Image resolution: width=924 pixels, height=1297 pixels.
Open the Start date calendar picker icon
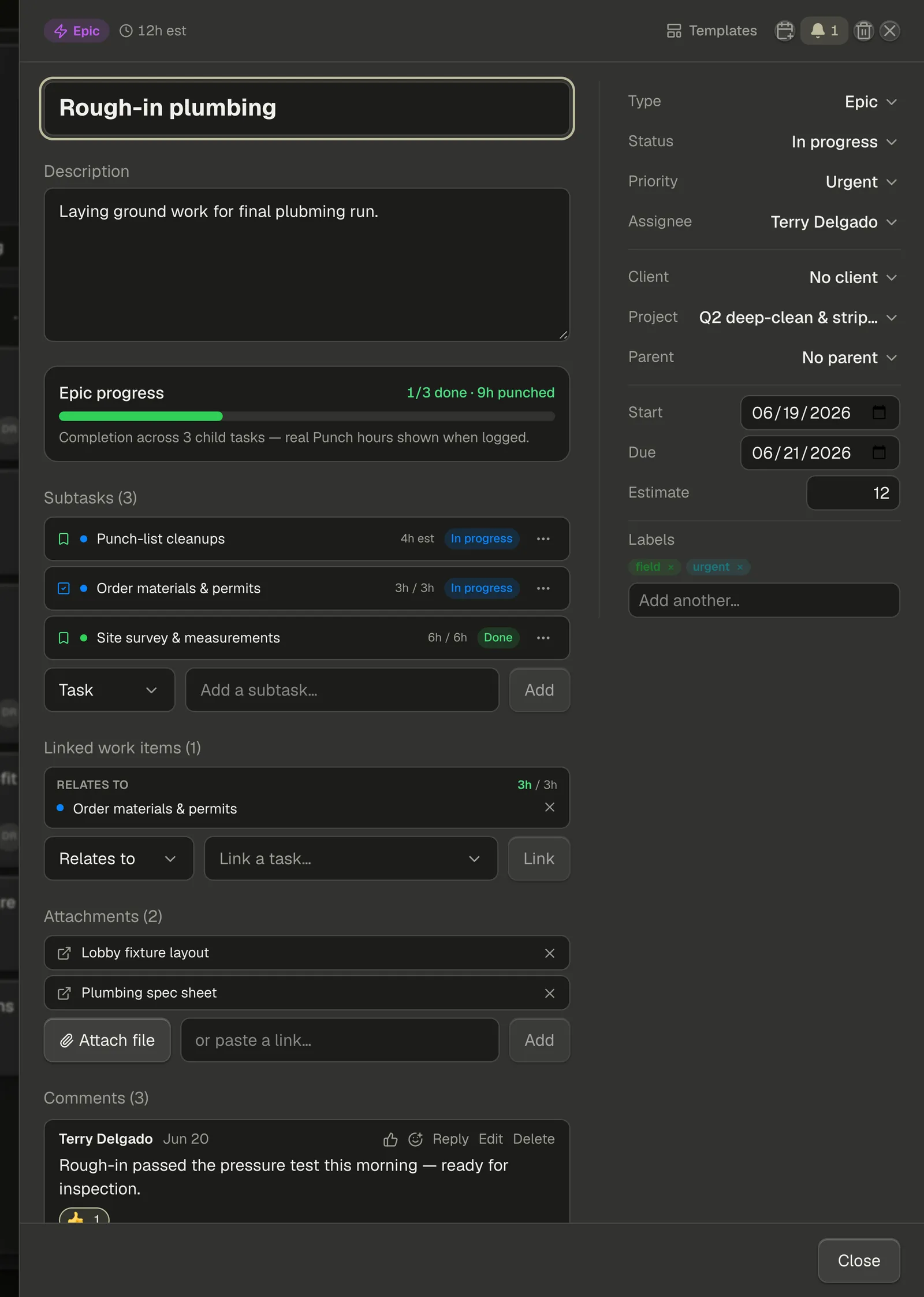pos(879,412)
